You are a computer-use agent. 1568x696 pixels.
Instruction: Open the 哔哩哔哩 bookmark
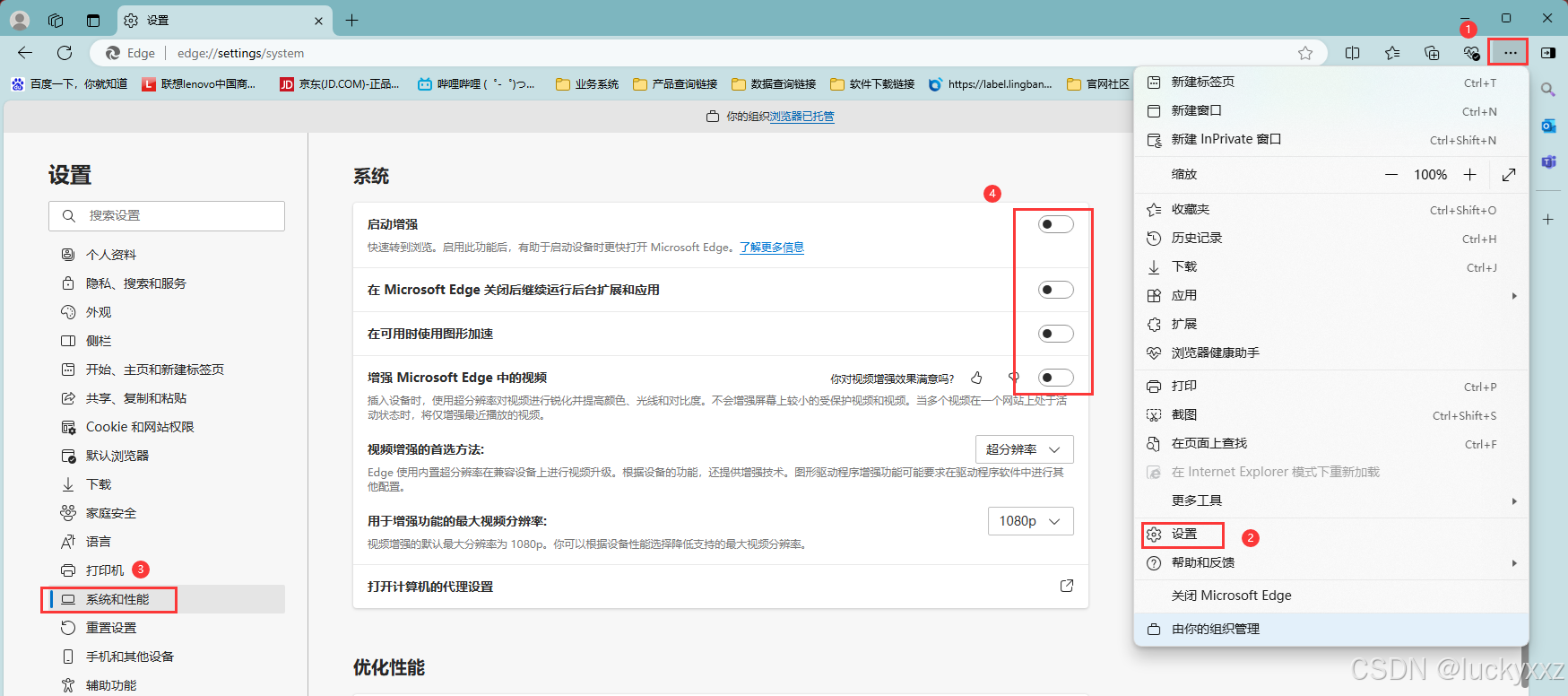click(x=476, y=84)
